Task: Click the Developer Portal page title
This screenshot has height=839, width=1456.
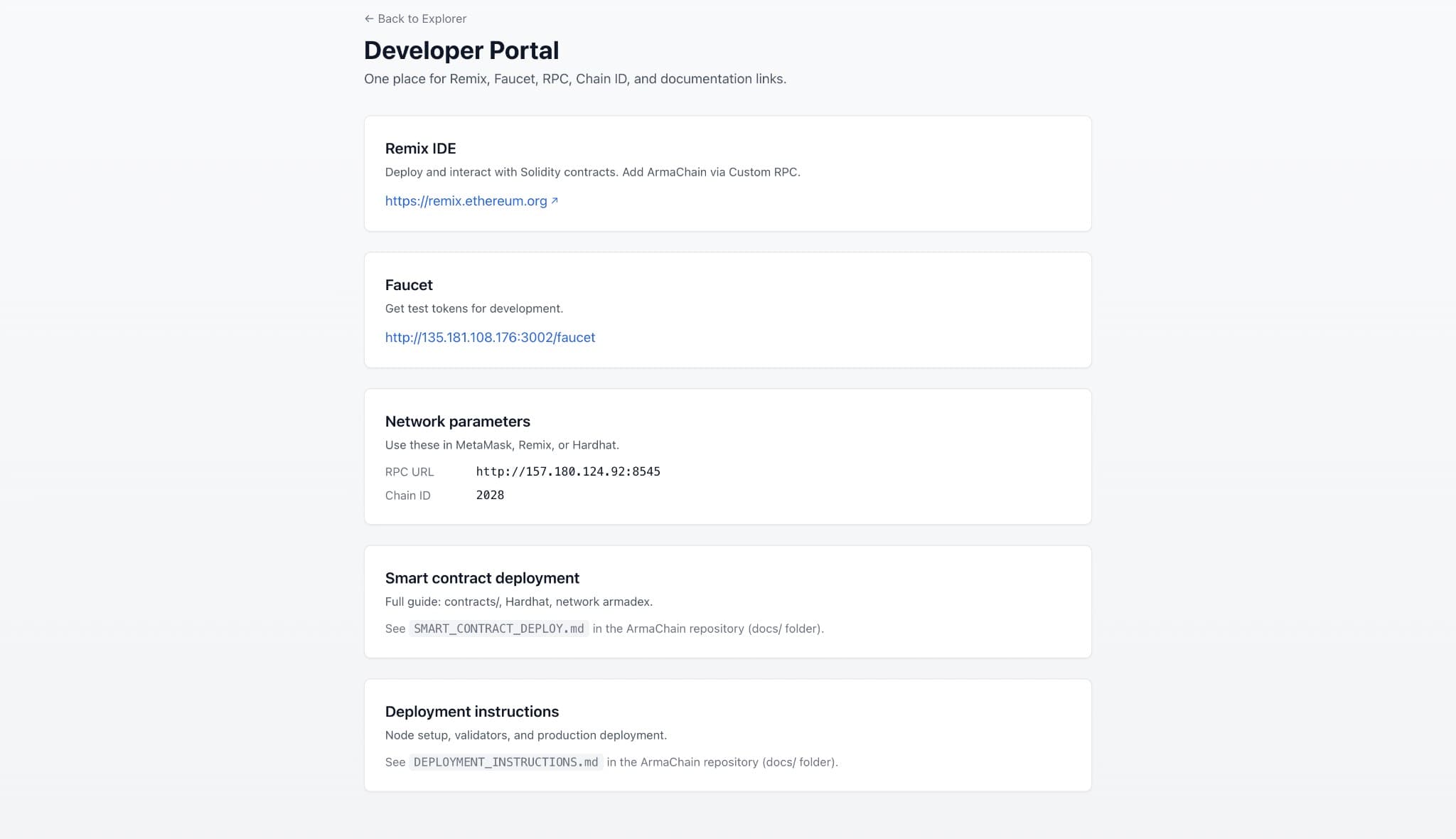Action: click(461, 50)
